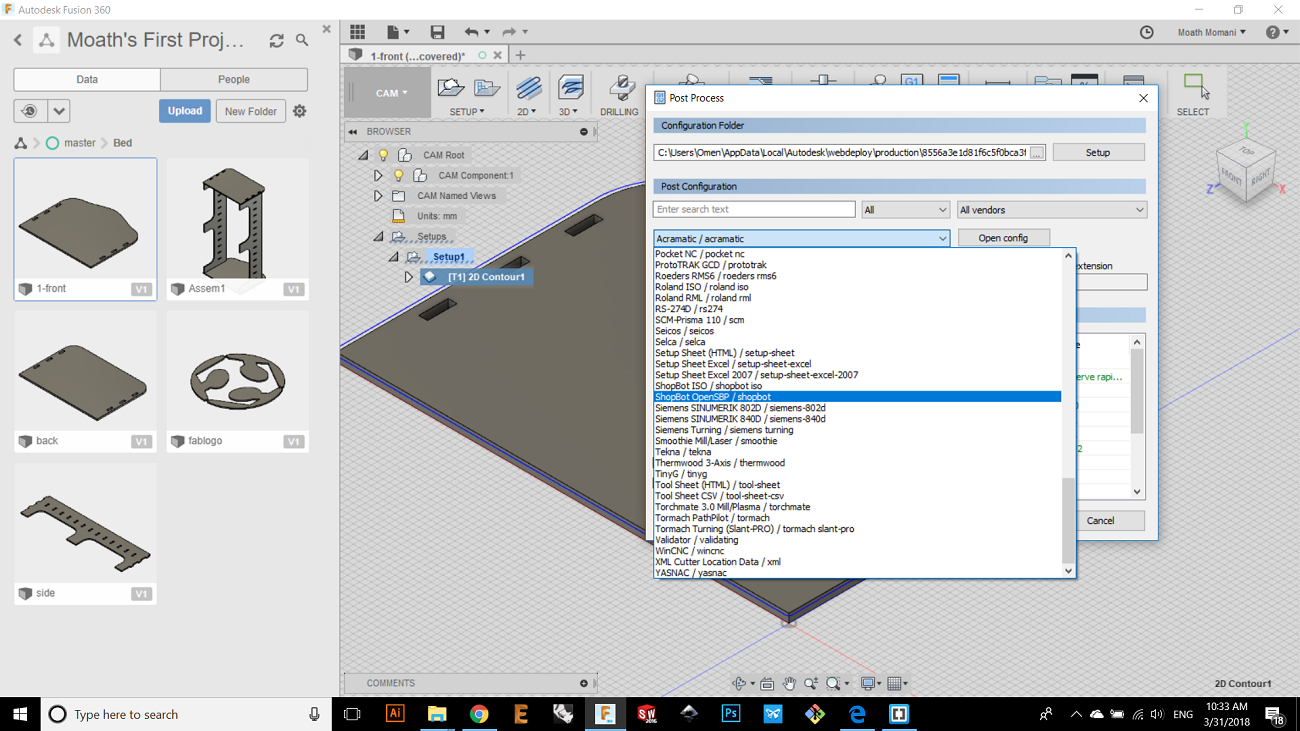Click Setup button in Post Process dialog
This screenshot has height=731, width=1300.
1098,152
